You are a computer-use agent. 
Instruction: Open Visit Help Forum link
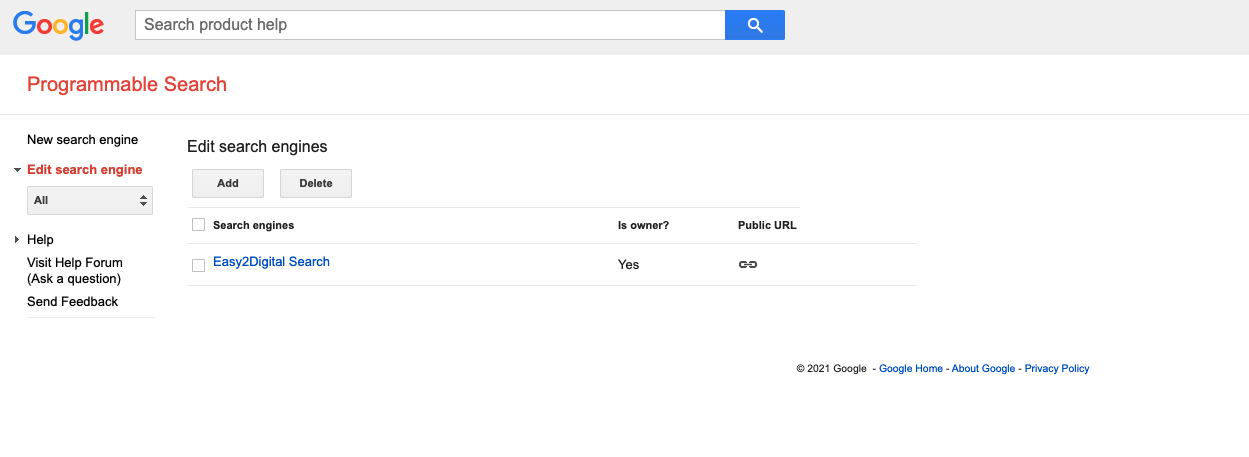(x=75, y=271)
